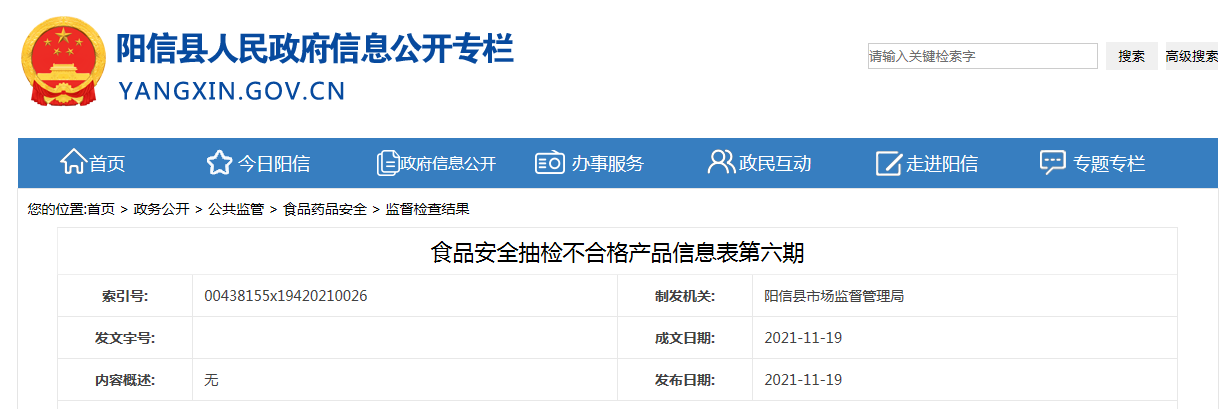The height and width of the screenshot is (409, 1229).
Task: Click the star icon for 今日阳信
Action: coord(219,162)
